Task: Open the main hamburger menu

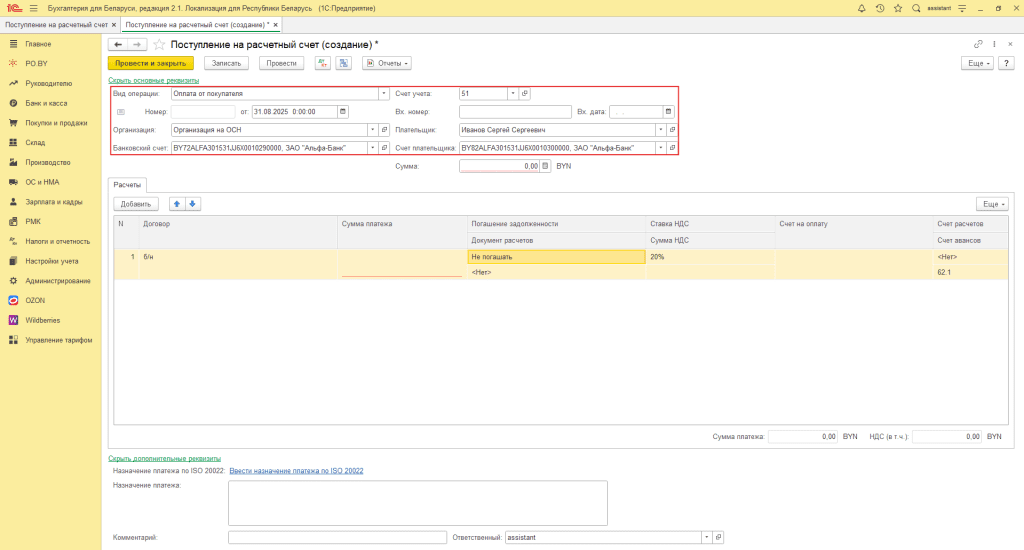Action: [x=33, y=8]
